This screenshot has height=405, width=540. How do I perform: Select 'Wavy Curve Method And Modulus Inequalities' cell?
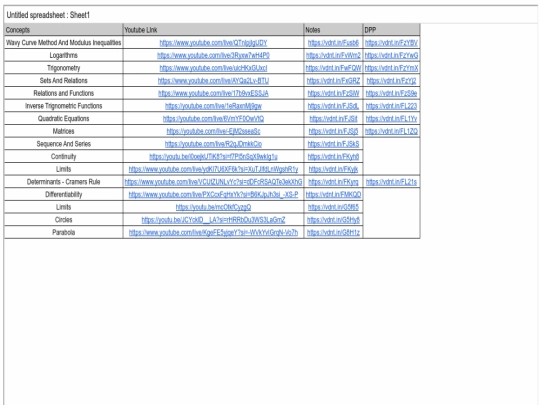pyautogui.click(x=63, y=43)
